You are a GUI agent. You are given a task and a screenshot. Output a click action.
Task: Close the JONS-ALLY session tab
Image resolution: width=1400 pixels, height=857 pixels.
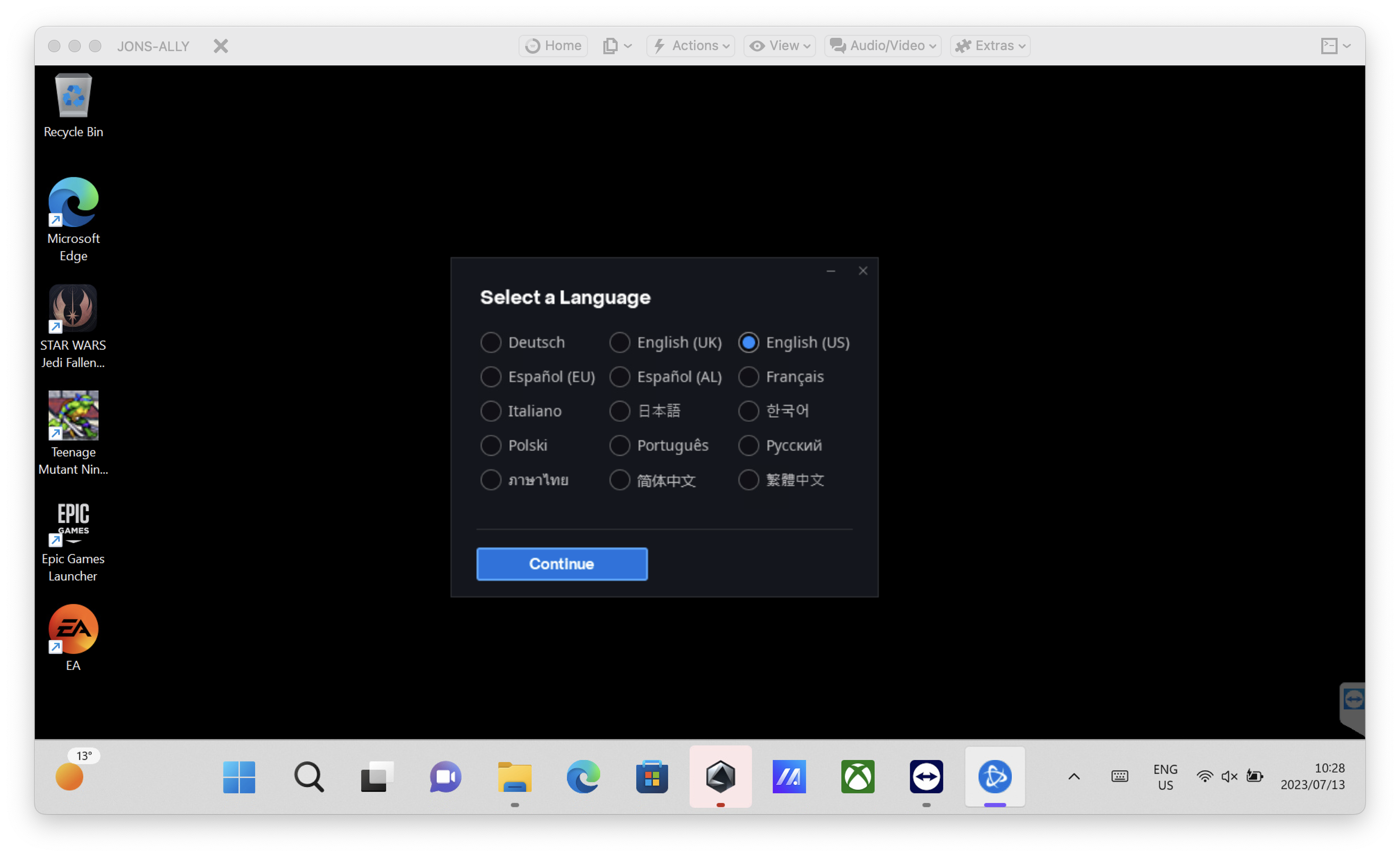tap(221, 46)
